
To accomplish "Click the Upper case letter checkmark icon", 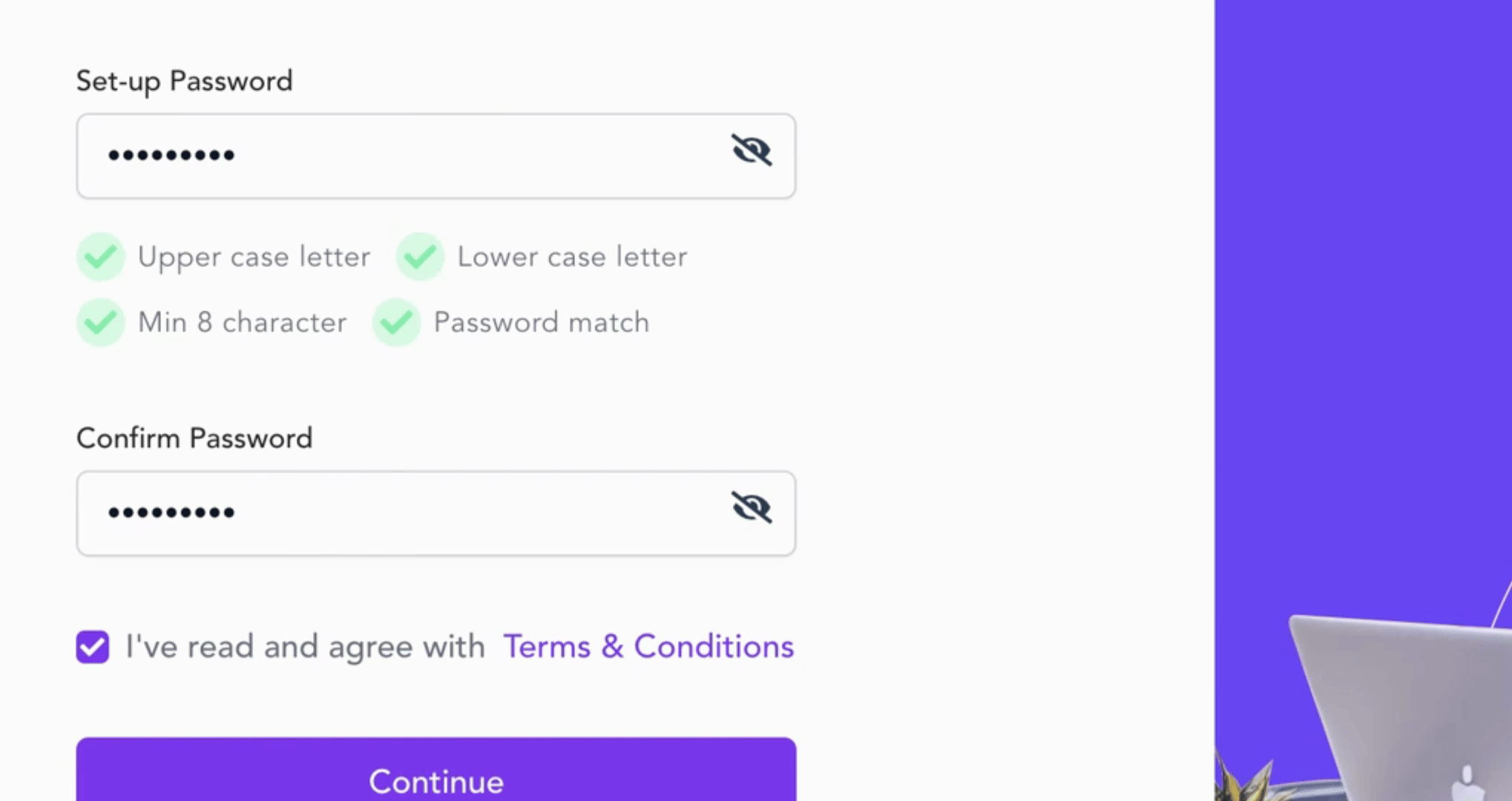I will pyautogui.click(x=100, y=257).
